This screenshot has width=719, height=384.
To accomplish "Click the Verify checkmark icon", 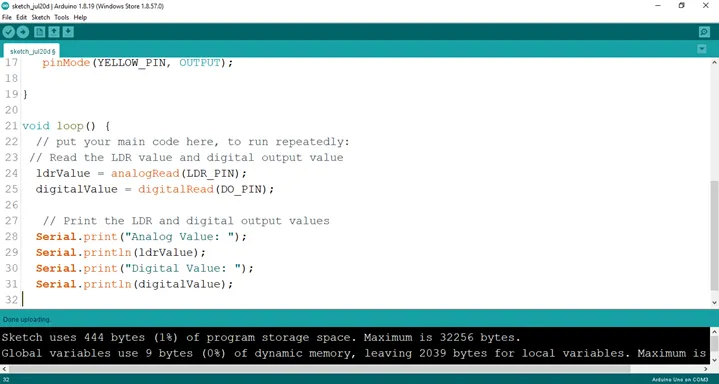I will [9, 32].
